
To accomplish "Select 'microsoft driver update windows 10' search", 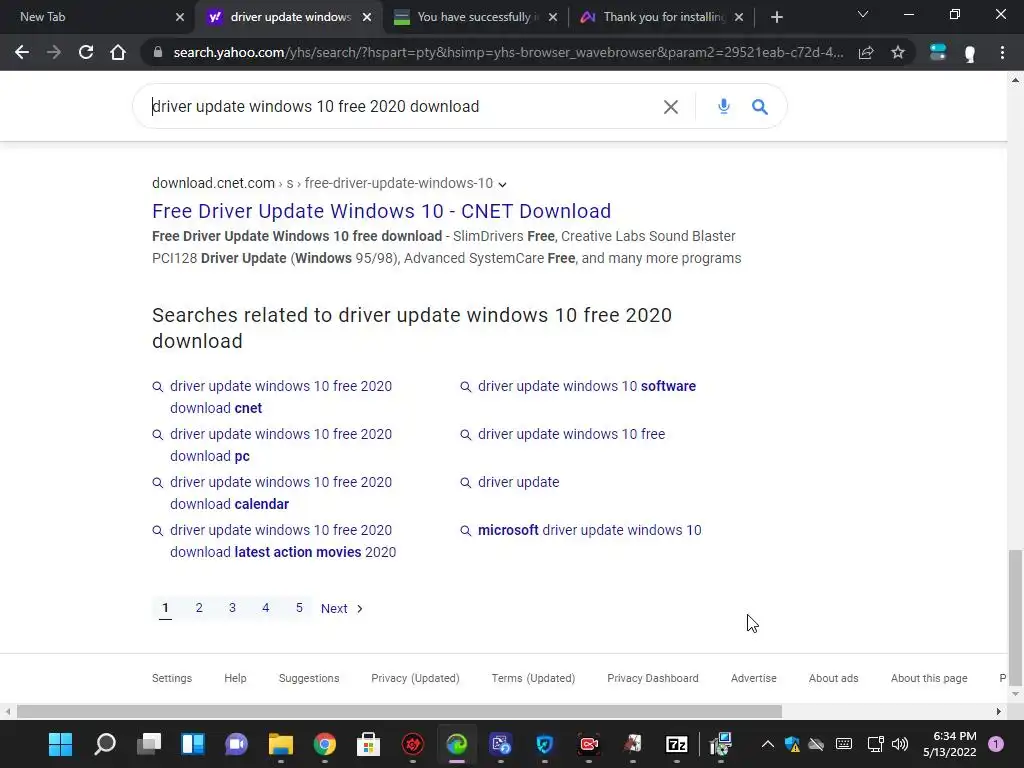I will (x=590, y=530).
